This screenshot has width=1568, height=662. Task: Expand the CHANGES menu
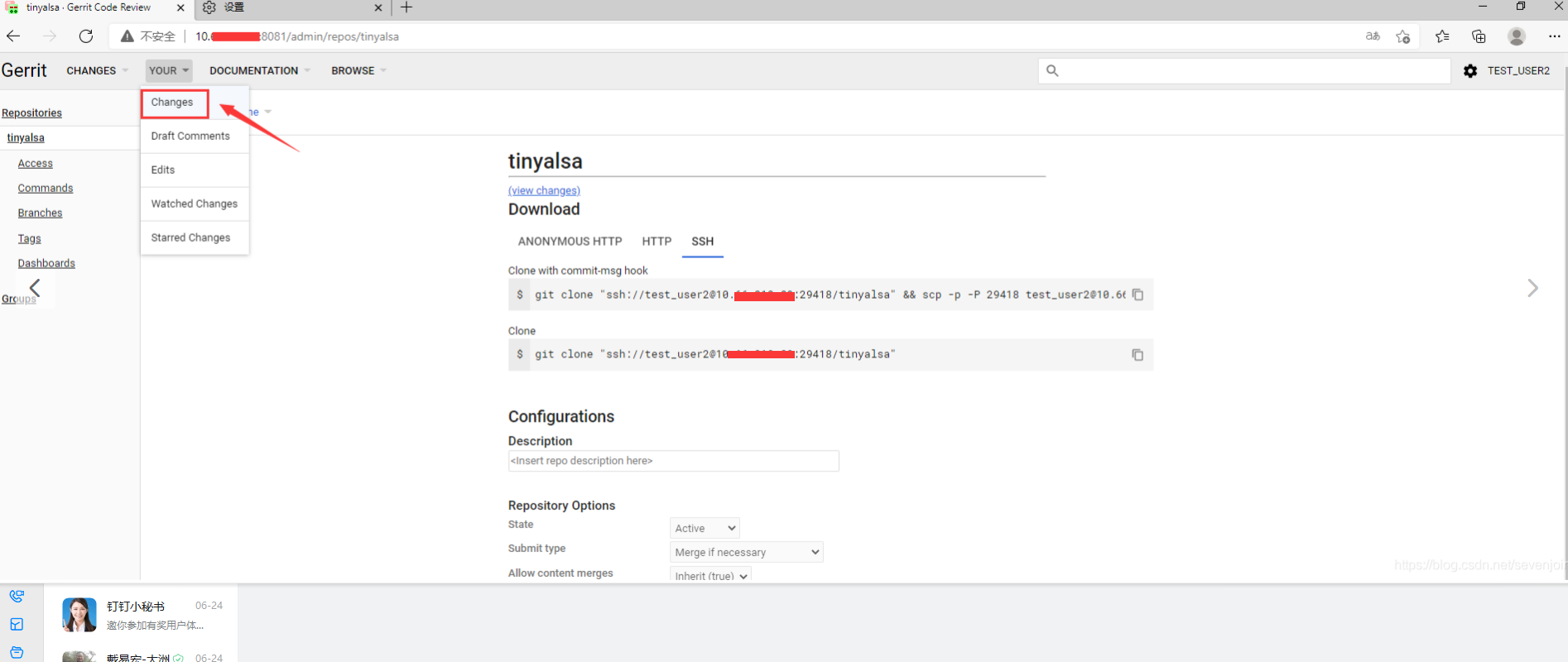click(x=97, y=71)
